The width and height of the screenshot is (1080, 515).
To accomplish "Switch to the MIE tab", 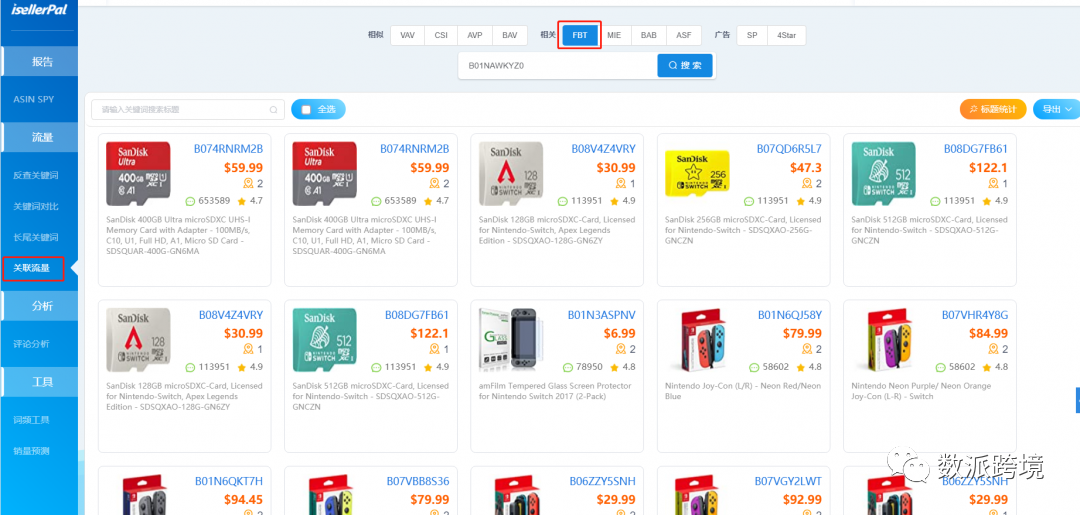I will click(x=614, y=35).
